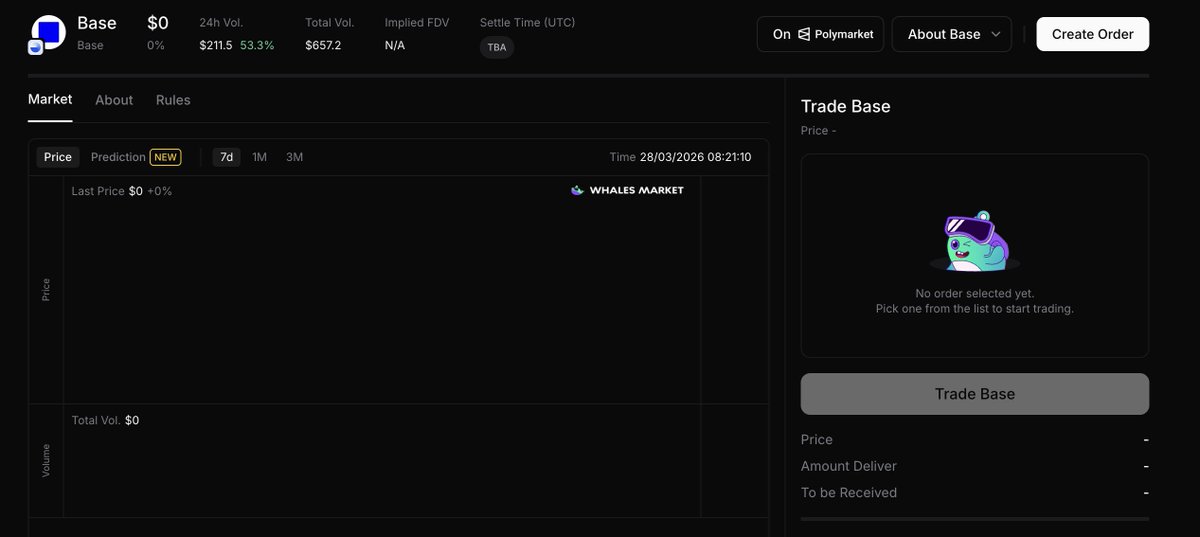This screenshot has height=537, width=1200.
Task: Click the small chain badge on Base logo
Action: click(35, 47)
